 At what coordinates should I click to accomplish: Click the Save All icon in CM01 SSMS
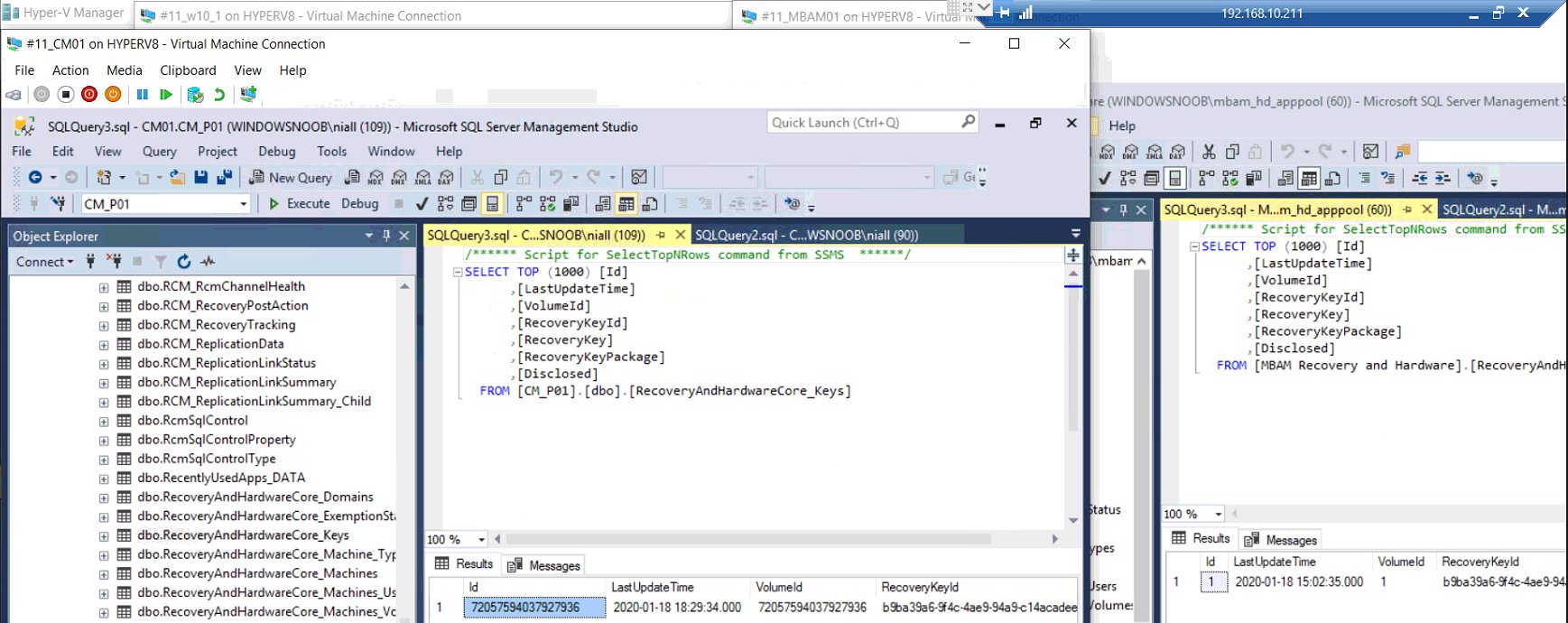pos(225,178)
